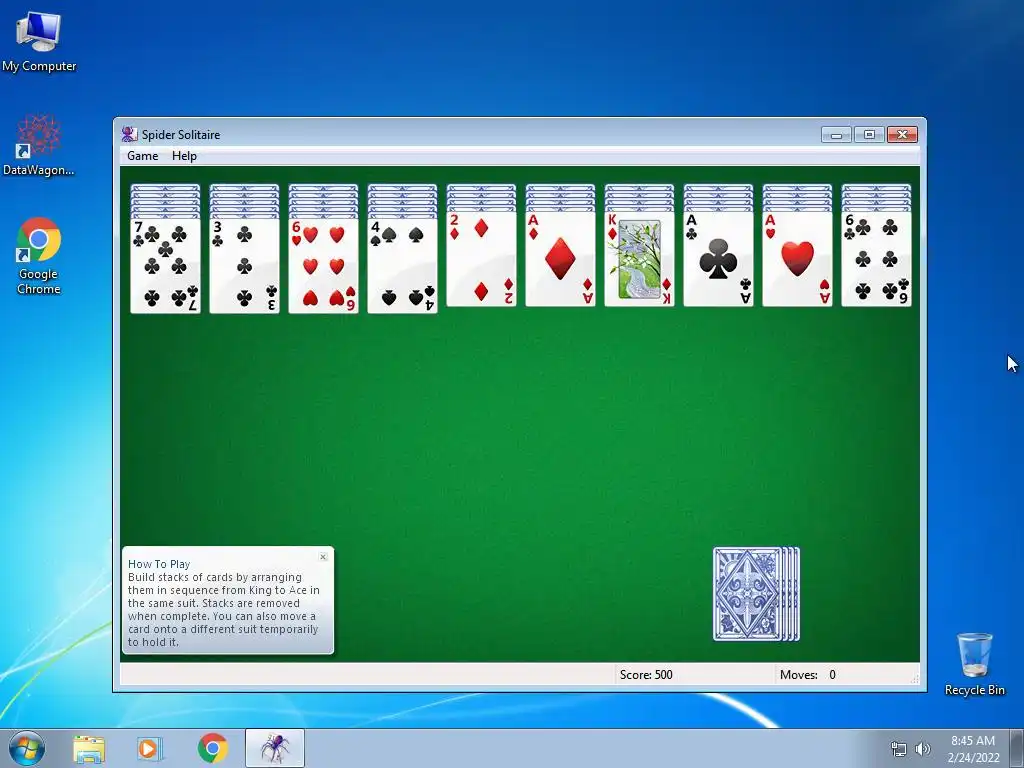Select the 2 of diamonds card
The height and width of the screenshot is (768, 1024).
[x=481, y=259]
